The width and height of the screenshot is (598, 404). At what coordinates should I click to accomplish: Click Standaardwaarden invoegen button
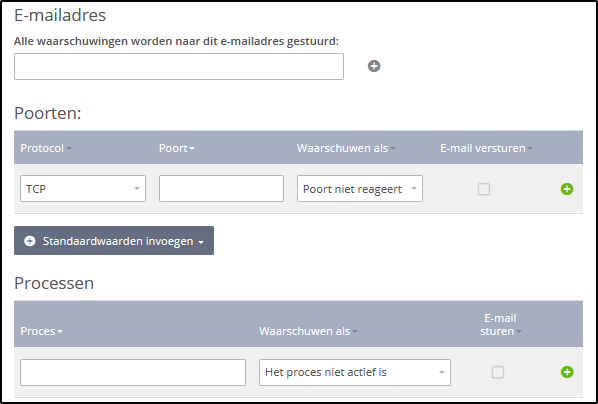click(114, 241)
